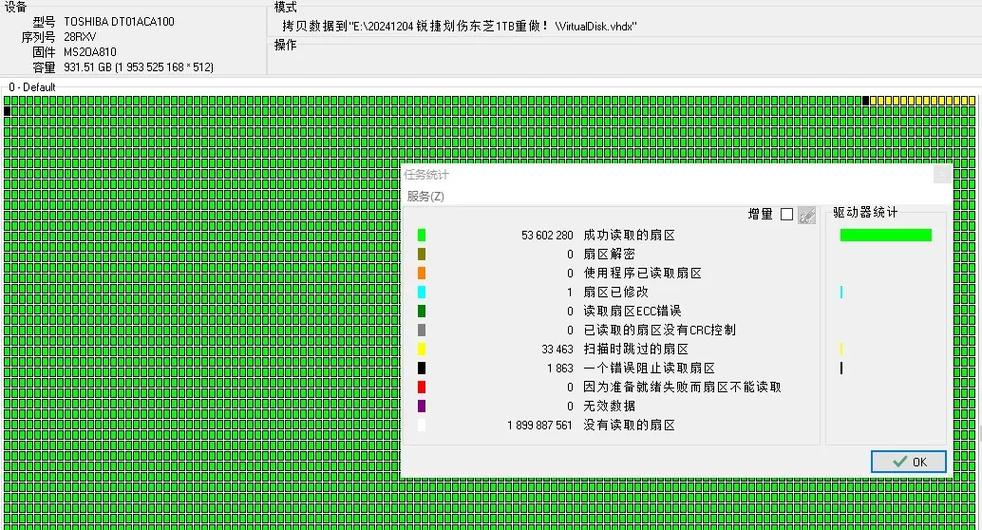Click the 33 463 skipped sector count
The width and height of the screenshot is (982, 530).
click(x=557, y=349)
